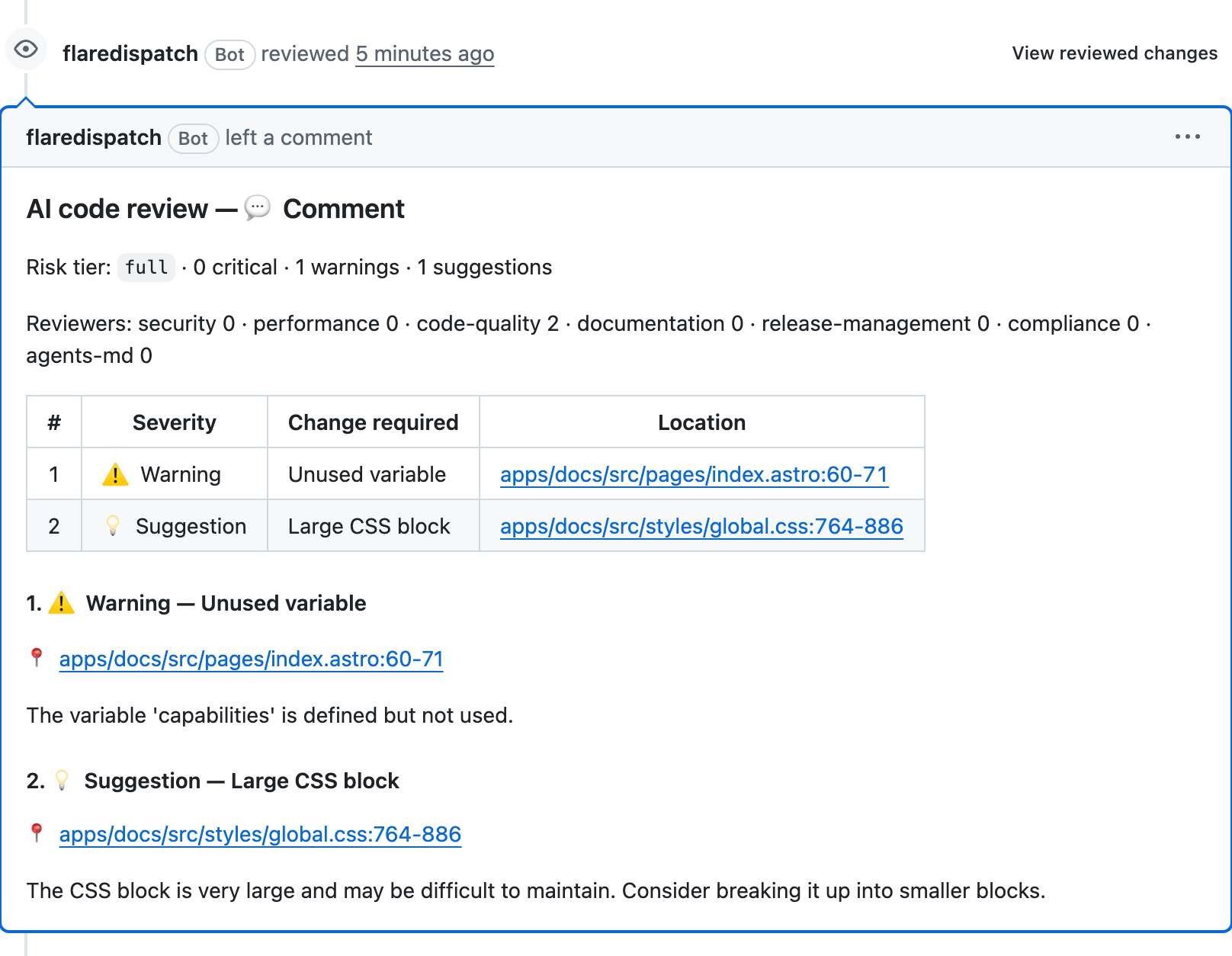Open global.css:764-886 link in table

click(x=701, y=526)
